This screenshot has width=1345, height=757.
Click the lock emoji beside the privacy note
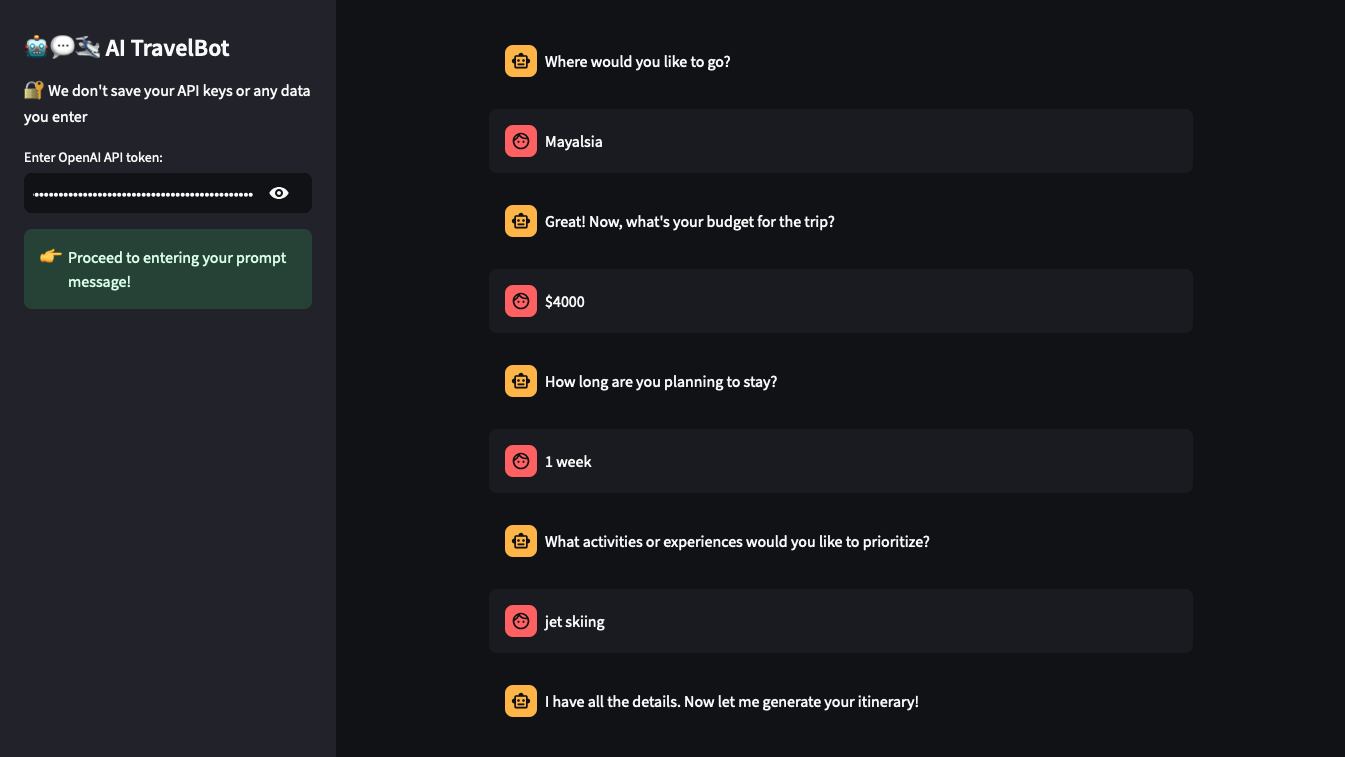click(33, 90)
